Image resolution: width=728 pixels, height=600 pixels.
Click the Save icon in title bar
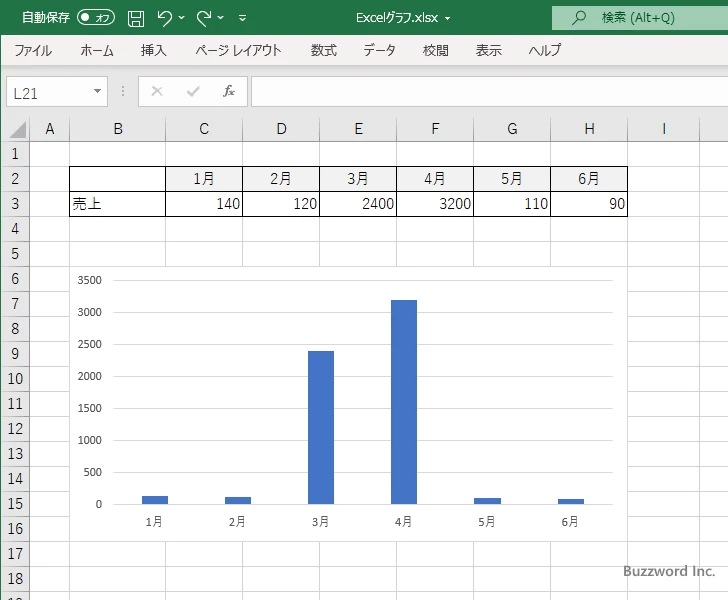tap(136, 18)
